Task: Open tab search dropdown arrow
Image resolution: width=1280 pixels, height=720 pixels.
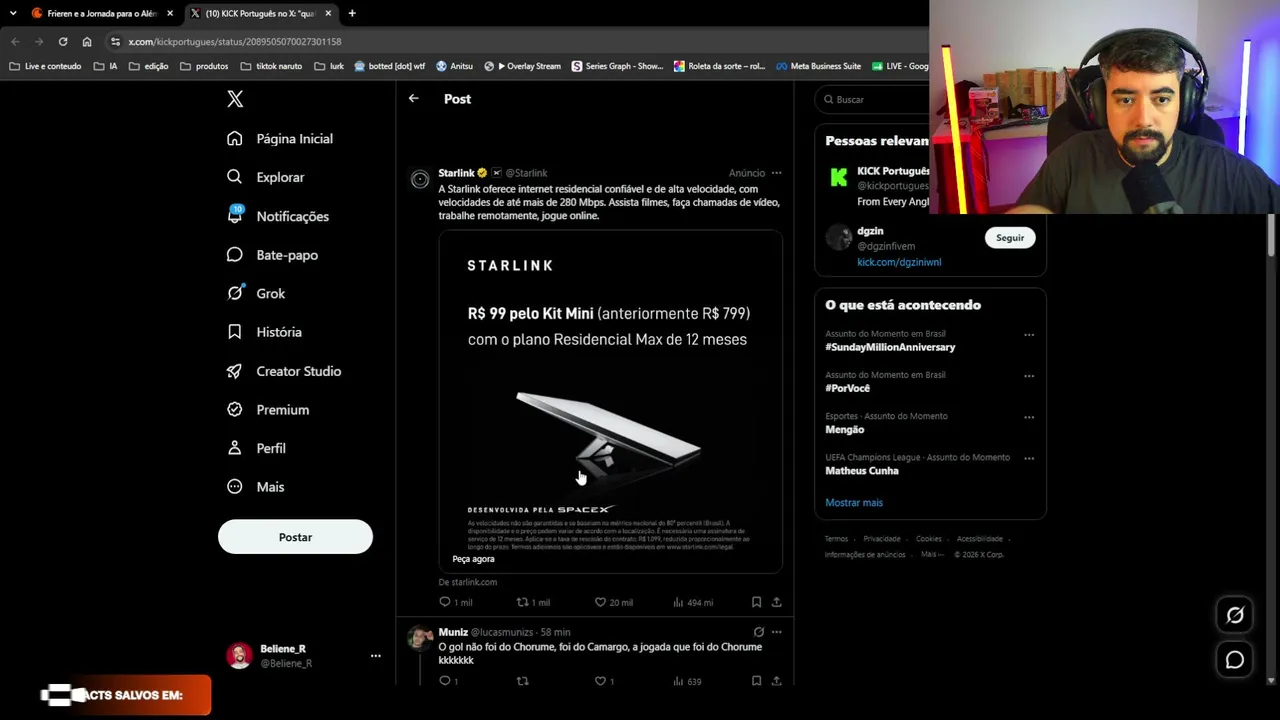Action: tap(13, 13)
